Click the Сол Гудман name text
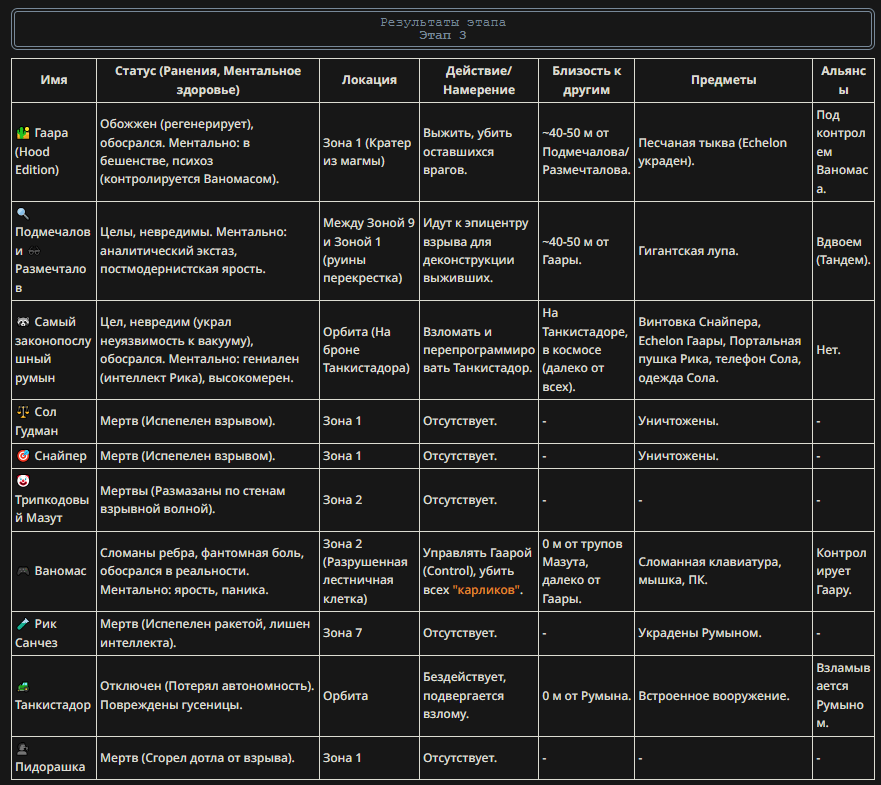This screenshot has height=785, width=881. 37,421
